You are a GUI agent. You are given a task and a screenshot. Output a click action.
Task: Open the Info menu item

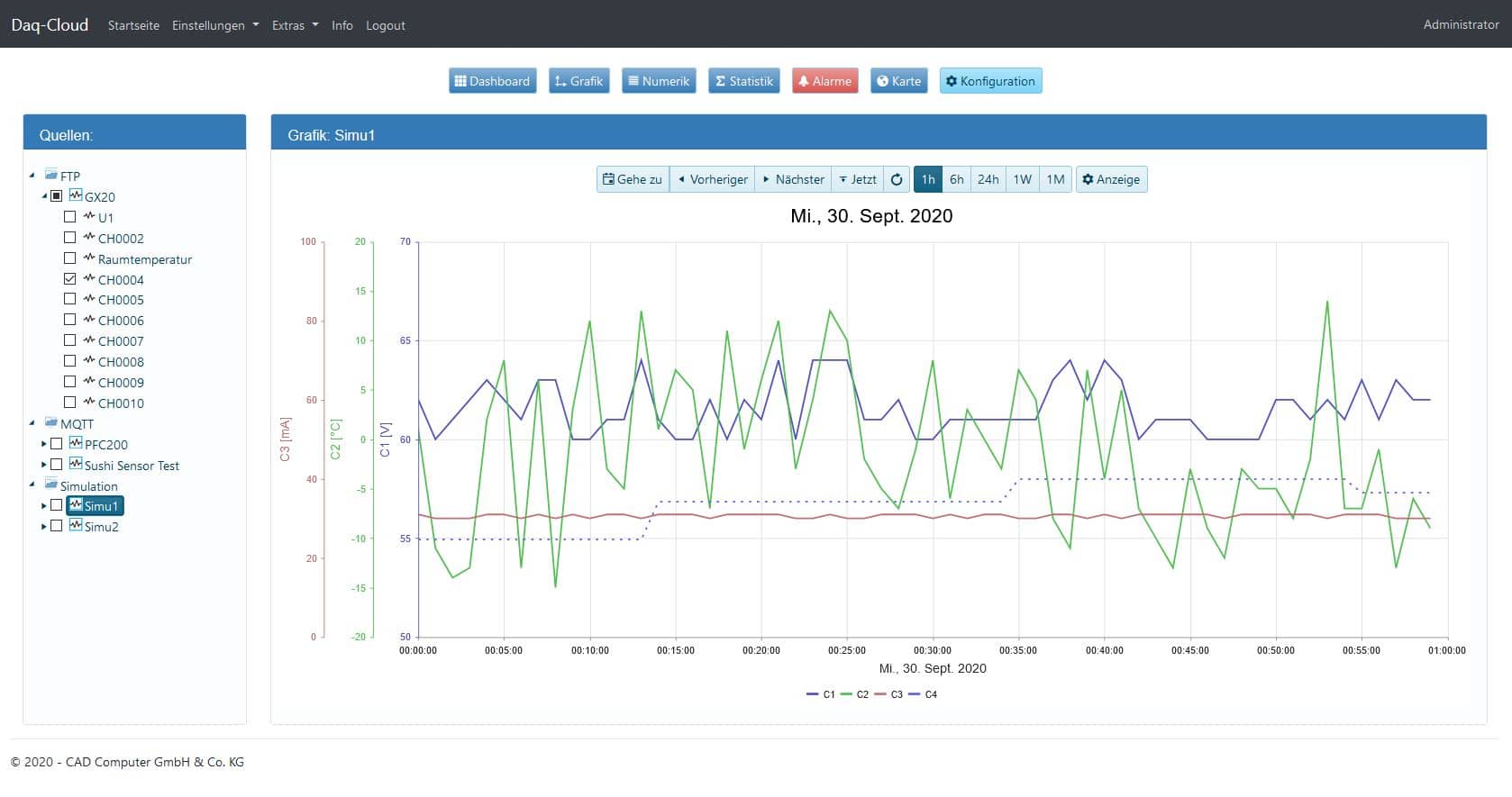(342, 25)
